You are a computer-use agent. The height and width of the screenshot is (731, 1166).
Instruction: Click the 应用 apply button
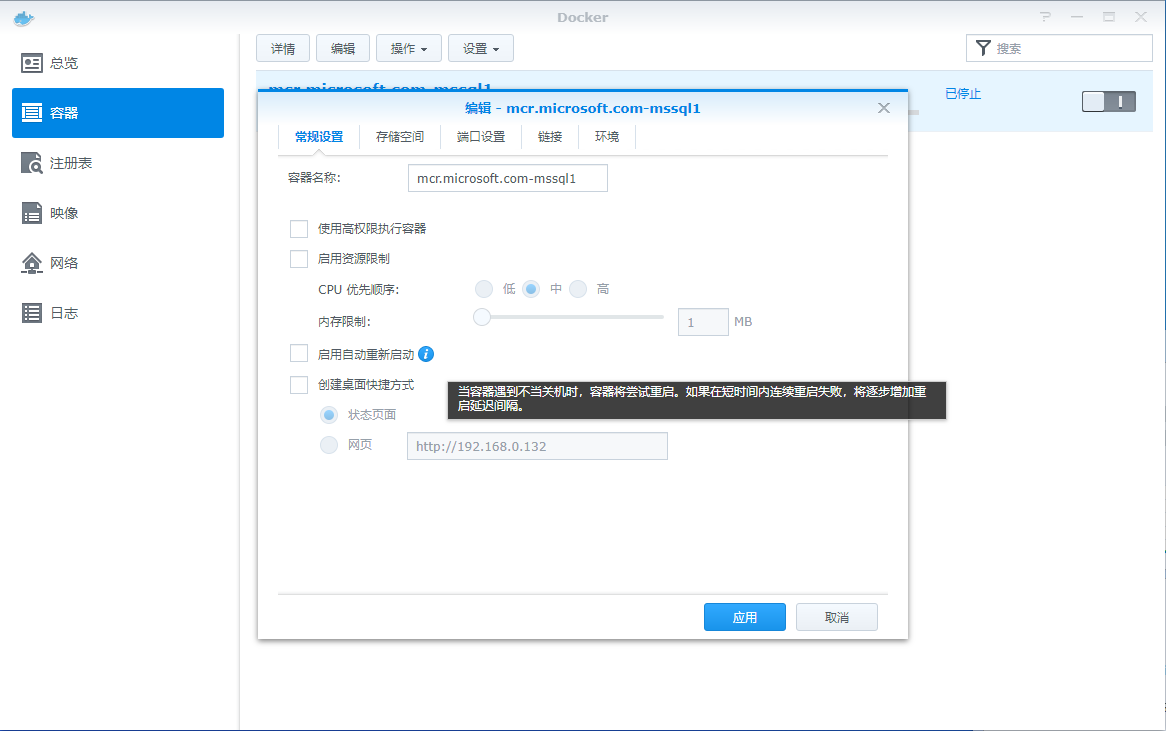pos(744,617)
